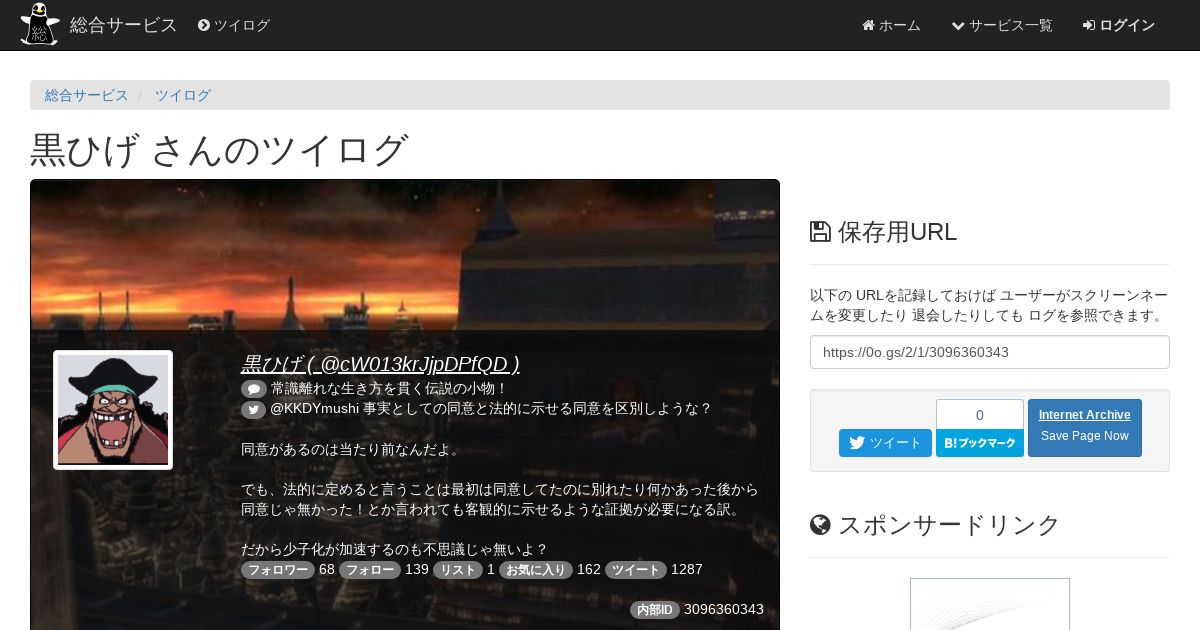The width and height of the screenshot is (1200, 630).
Task: Click the chevron icon before サービス一覧
Action: (958, 25)
